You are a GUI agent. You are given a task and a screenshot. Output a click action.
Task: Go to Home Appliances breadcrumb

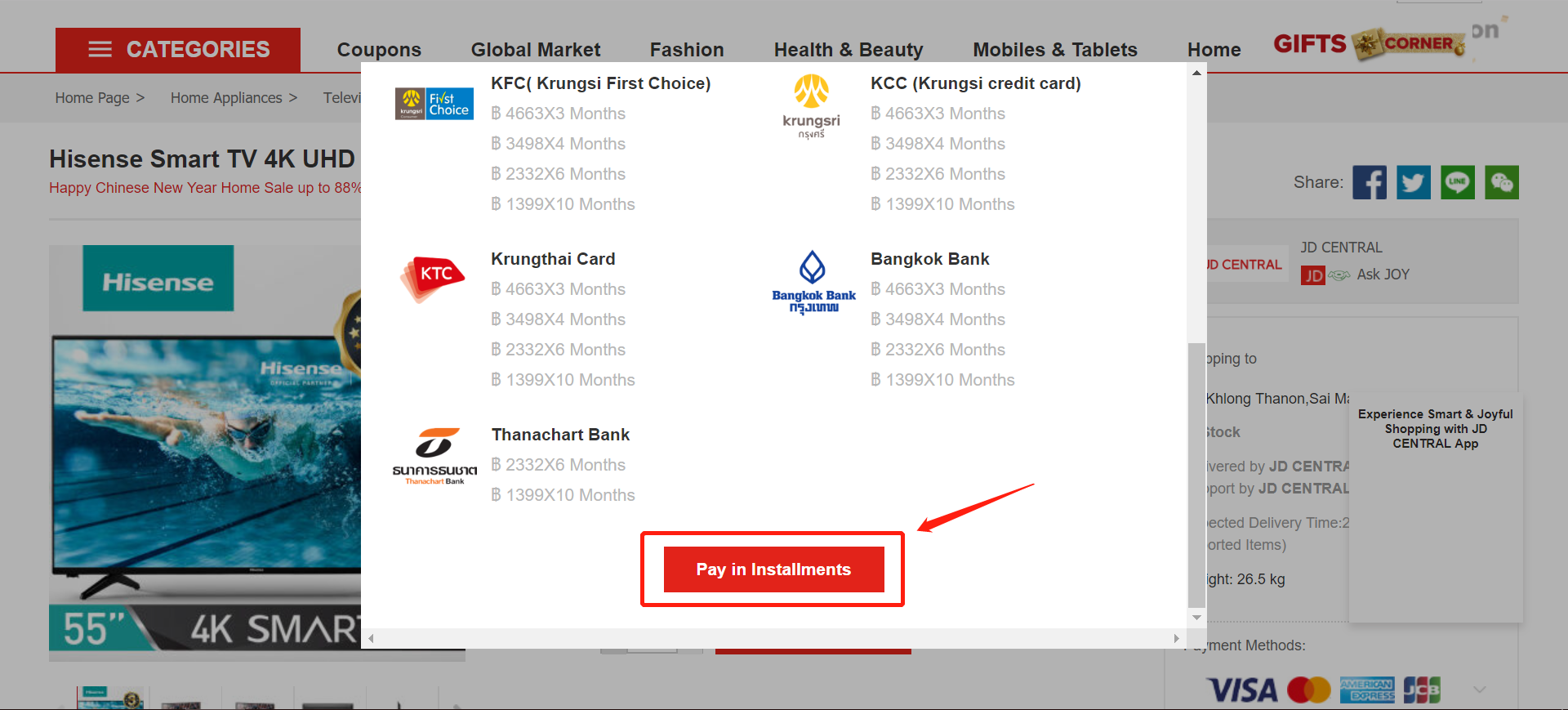[226, 98]
